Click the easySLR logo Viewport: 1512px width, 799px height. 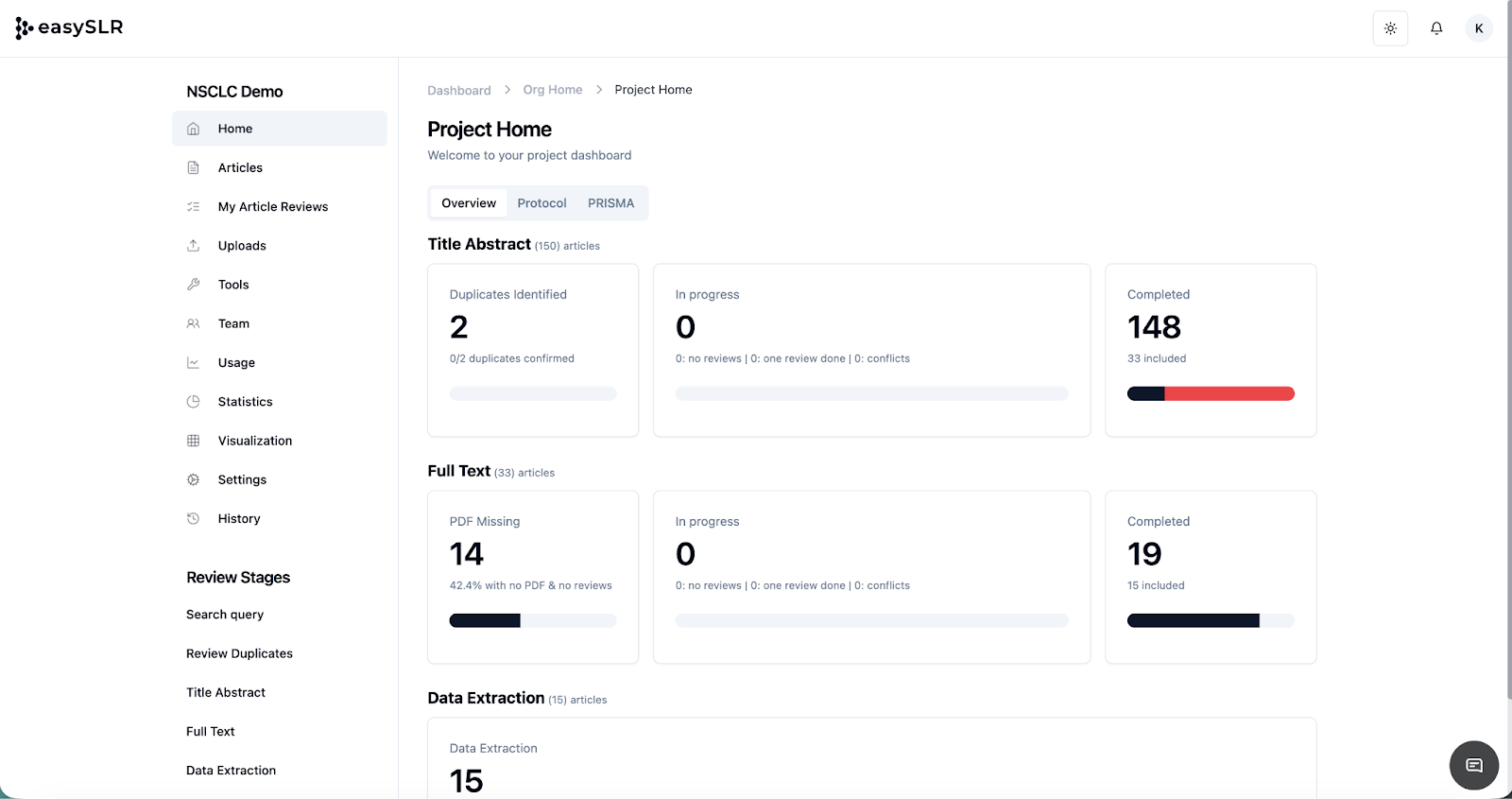click(70, 28)
